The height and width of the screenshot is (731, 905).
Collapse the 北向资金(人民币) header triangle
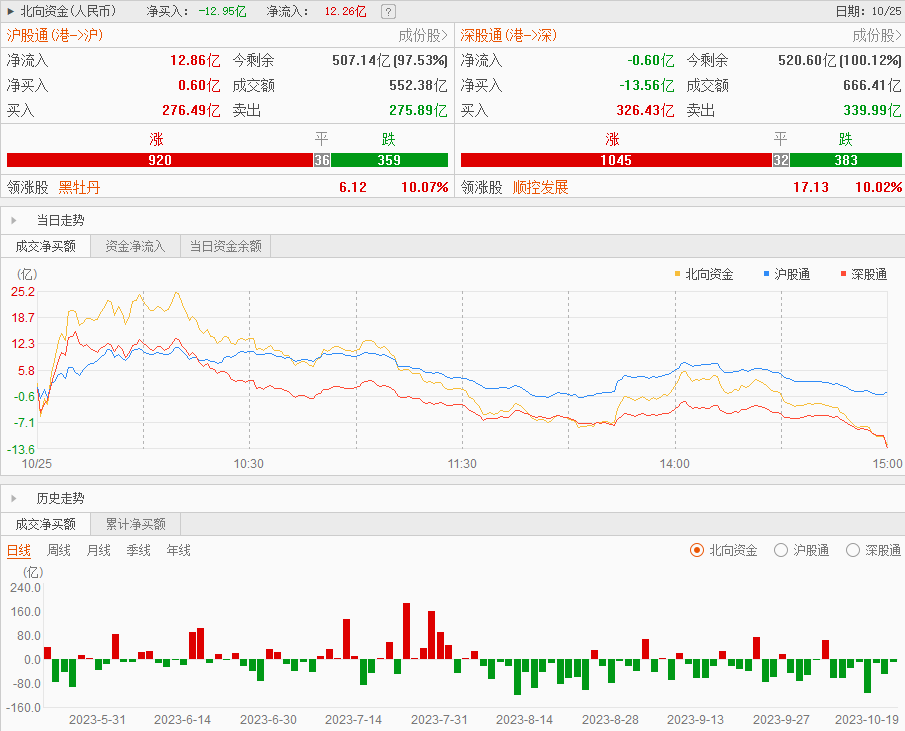[10, 12]
